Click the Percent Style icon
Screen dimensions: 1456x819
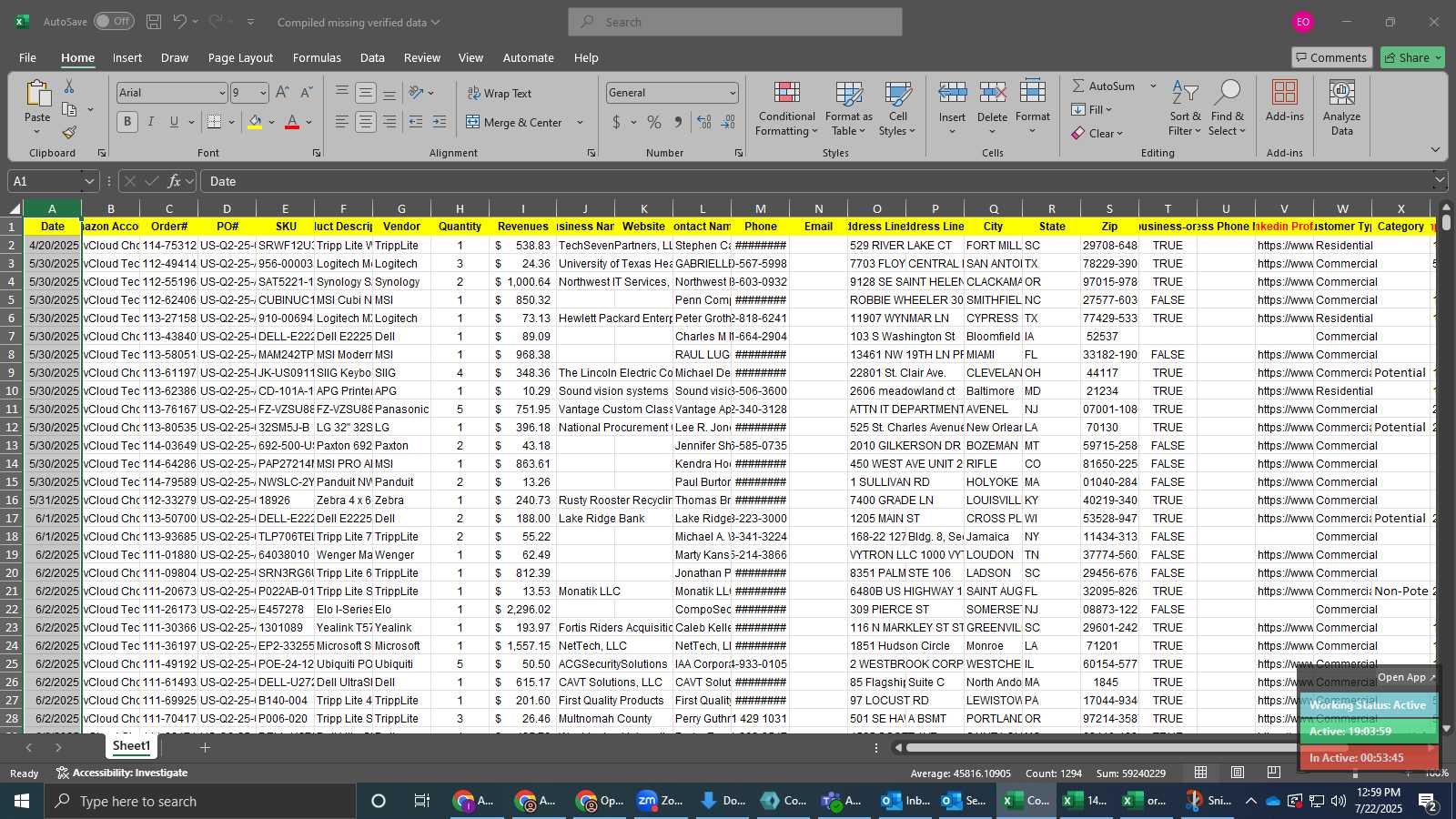click(654, 122)
